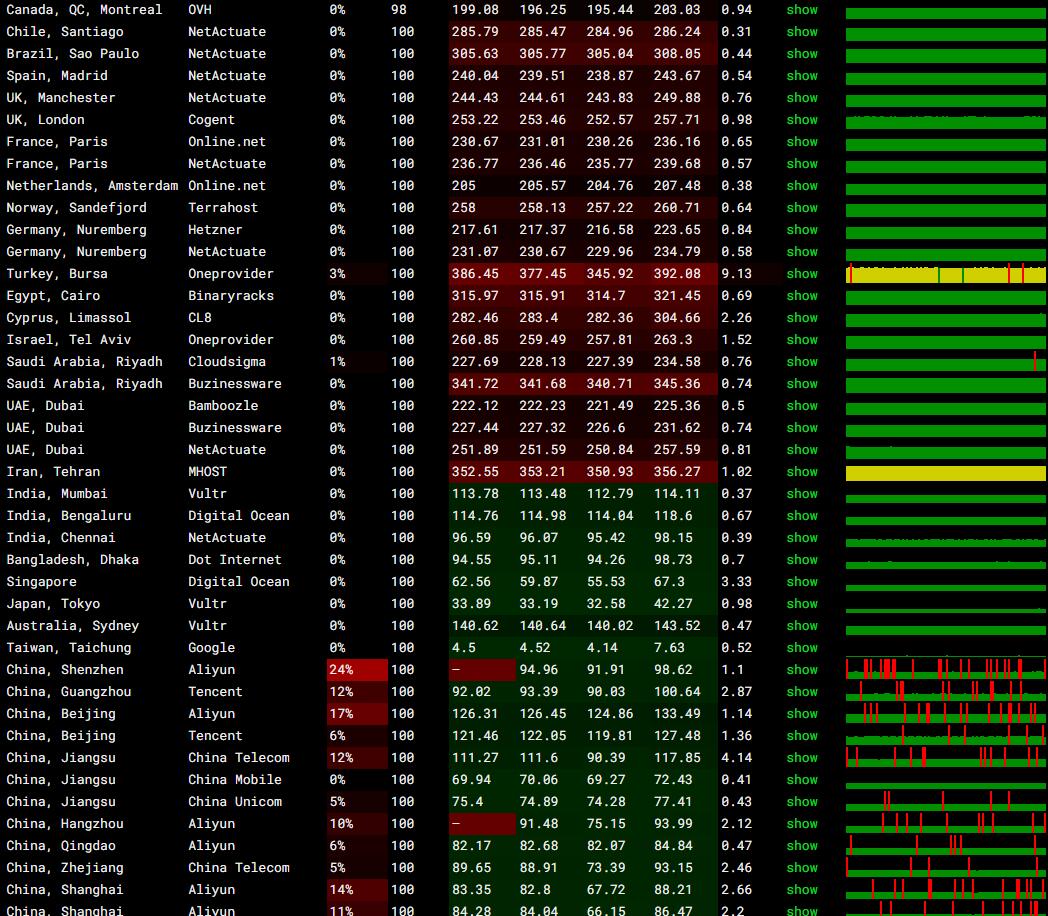This screenshot has width=1048, height=916.
Task: Open show for China, Qingdao
Action: [x=801, y=846]
